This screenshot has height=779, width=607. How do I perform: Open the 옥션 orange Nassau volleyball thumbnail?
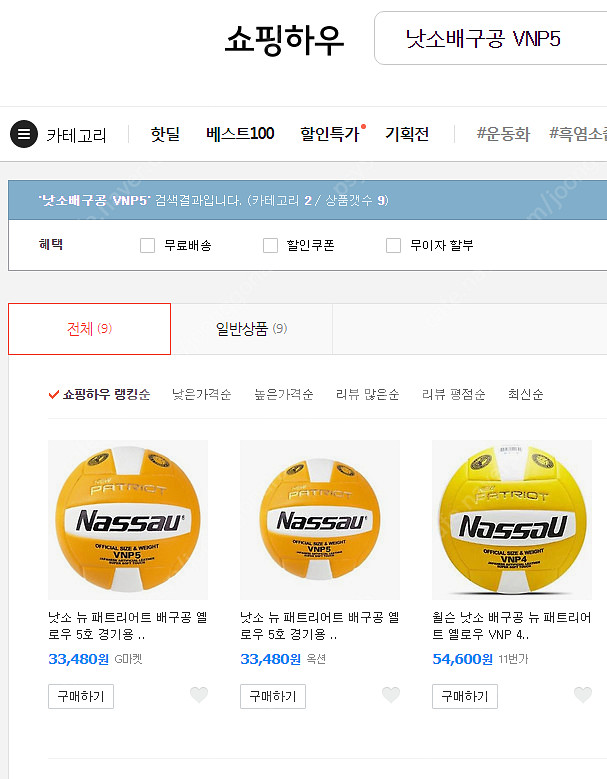[x=320, y=520]
